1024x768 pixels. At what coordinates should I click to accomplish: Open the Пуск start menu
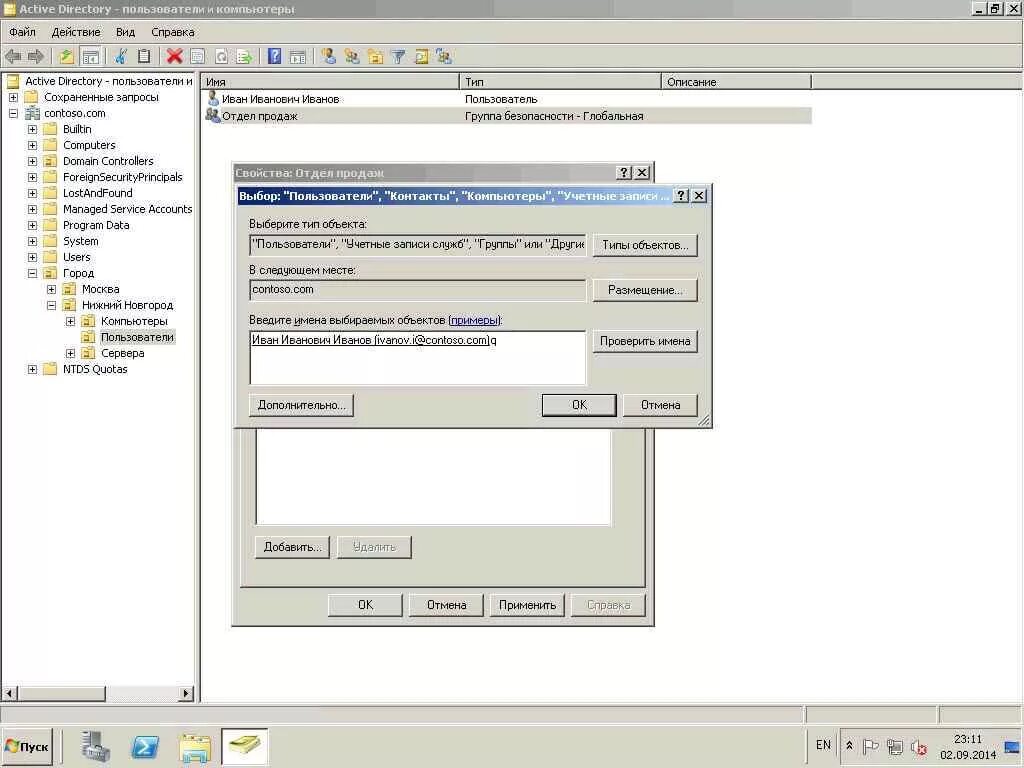click(x=27, y=746)
